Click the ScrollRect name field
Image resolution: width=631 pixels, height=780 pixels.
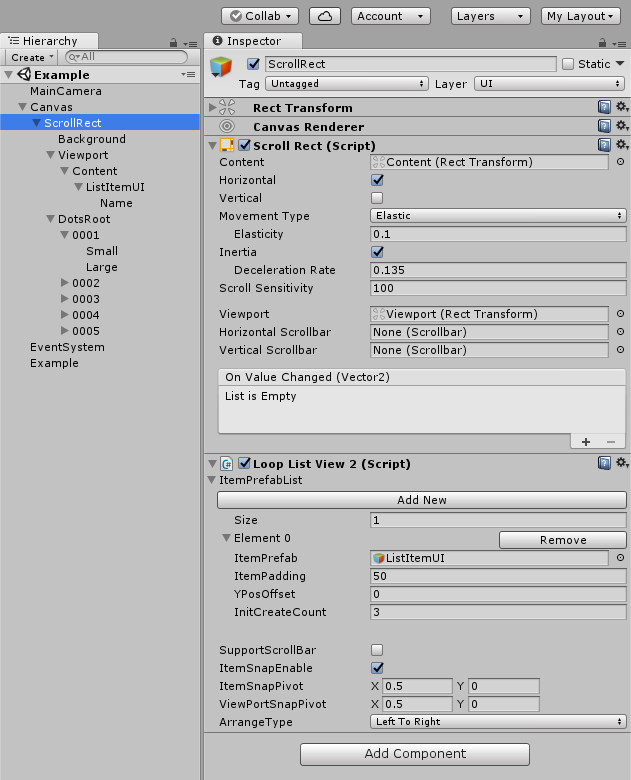(x=411, y=64)
